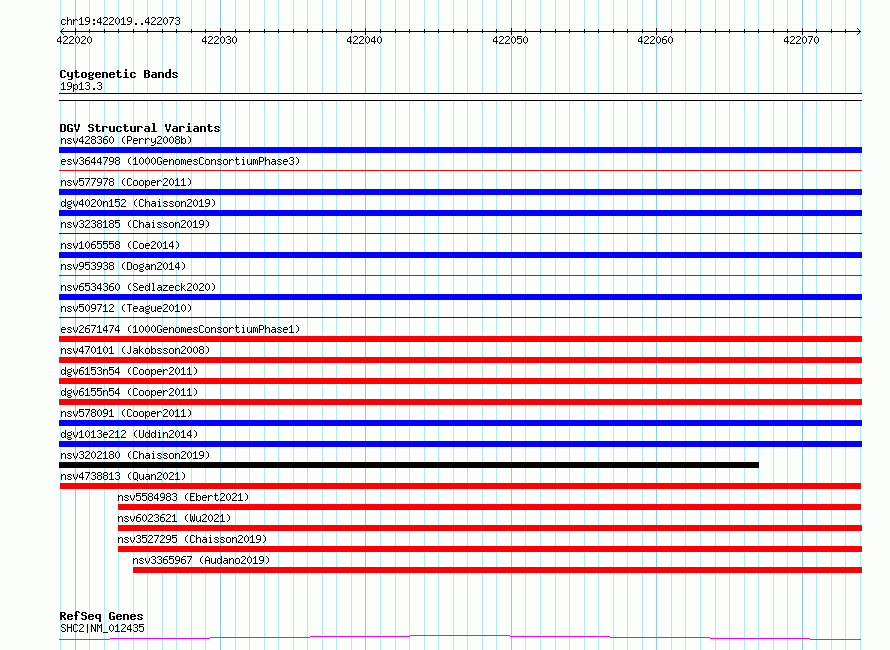Click the magenta SHC2 gene line
Image resolution: width=890 pixels, height=650 pixels.
(460, 638)
